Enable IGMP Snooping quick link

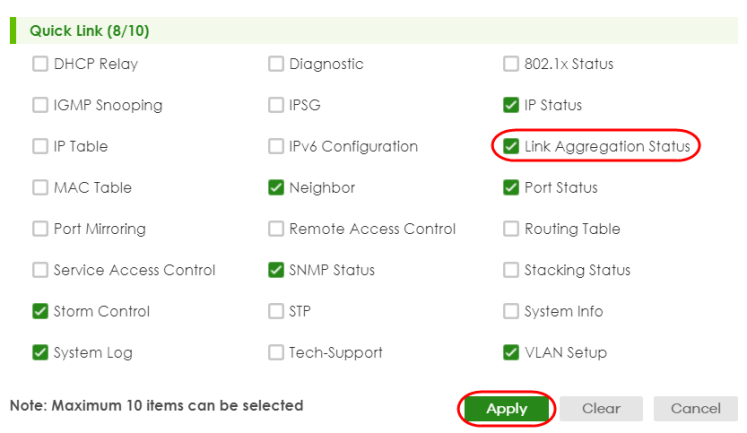tap(40, 105)
